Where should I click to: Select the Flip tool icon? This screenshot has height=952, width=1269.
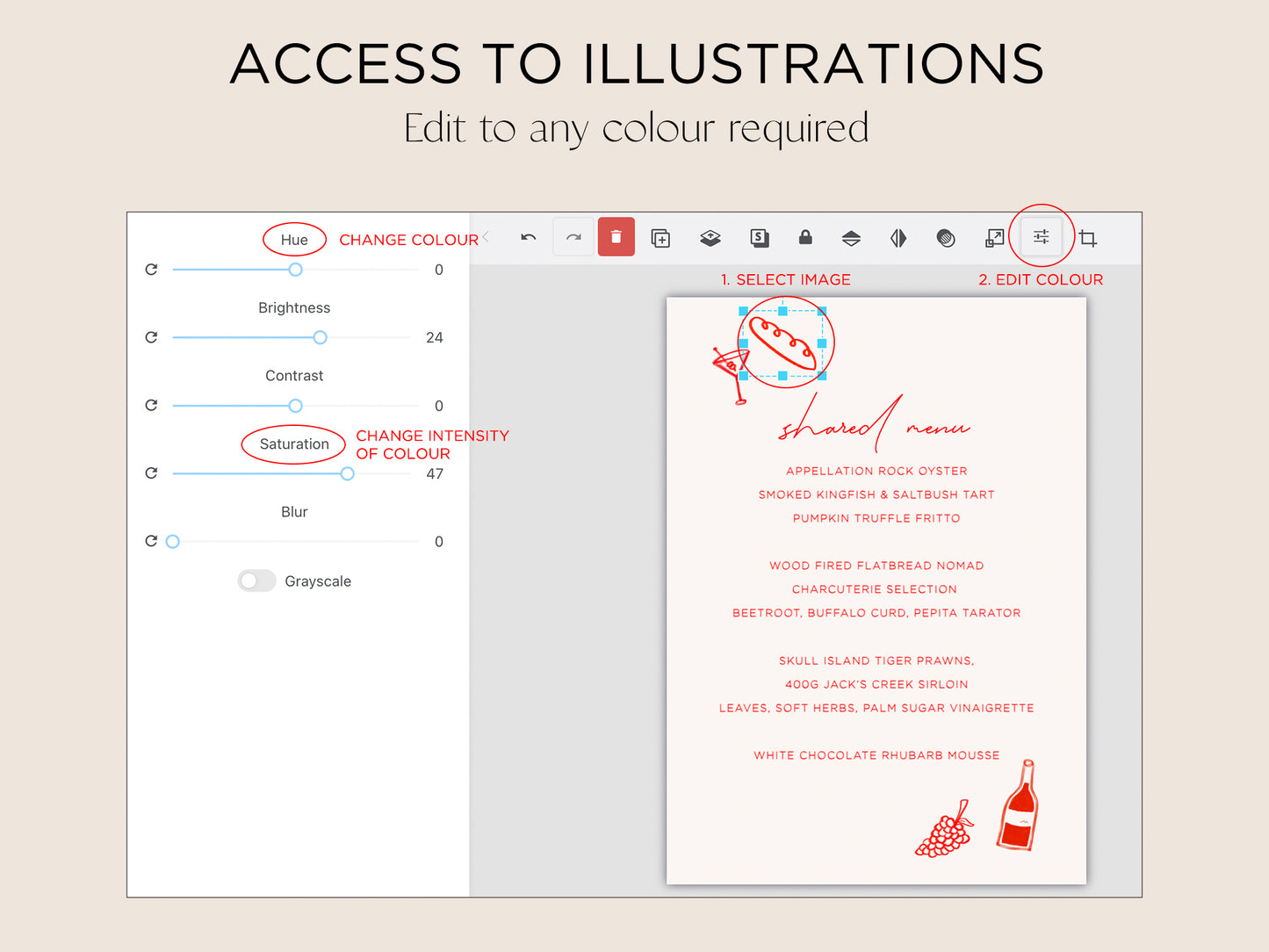coord(898,237)
